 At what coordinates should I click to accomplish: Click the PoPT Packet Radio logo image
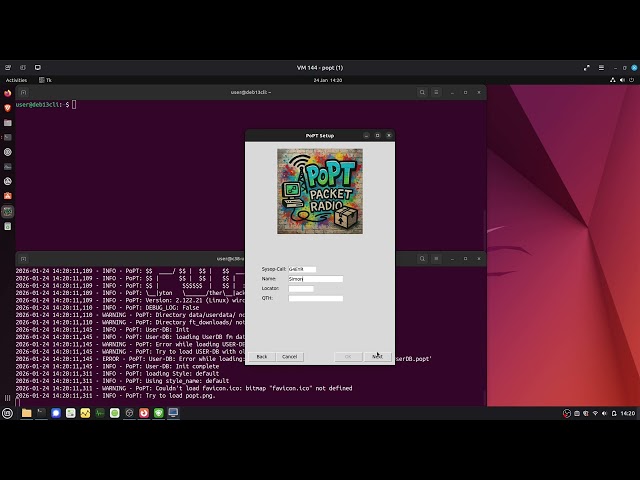[x=320, y=191]
